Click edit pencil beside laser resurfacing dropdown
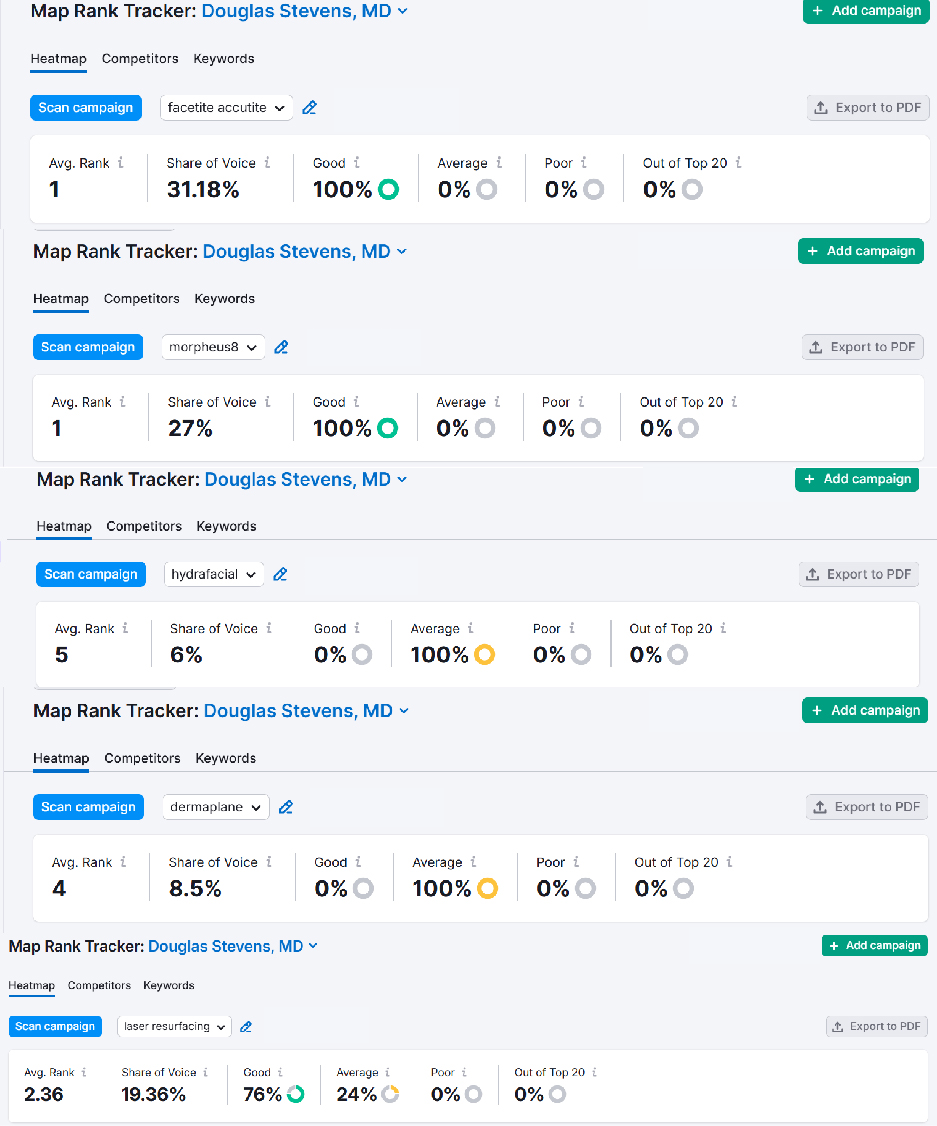 click(x=246, y=1027)
